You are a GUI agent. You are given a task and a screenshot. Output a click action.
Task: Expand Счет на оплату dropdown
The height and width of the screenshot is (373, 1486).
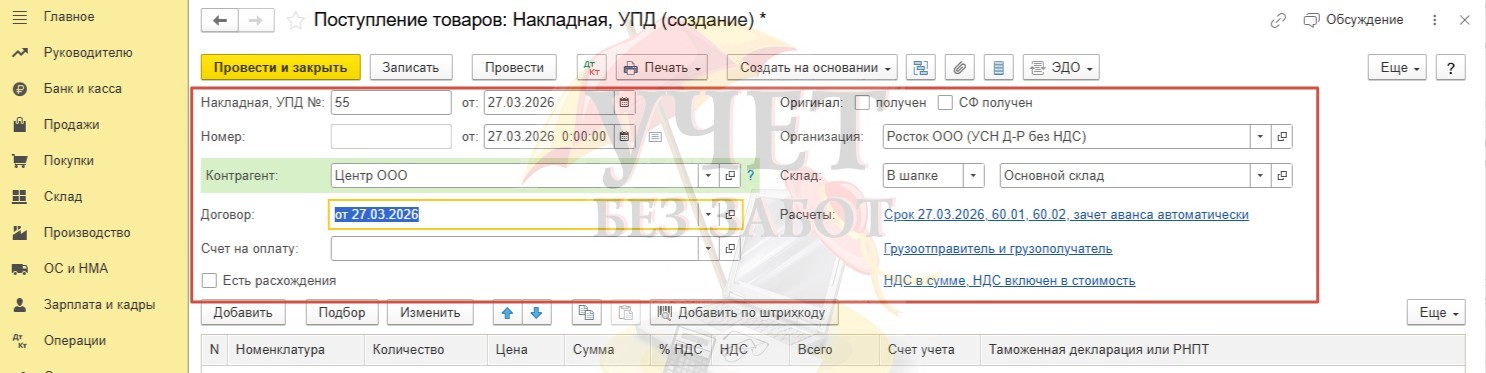point(709,248)
